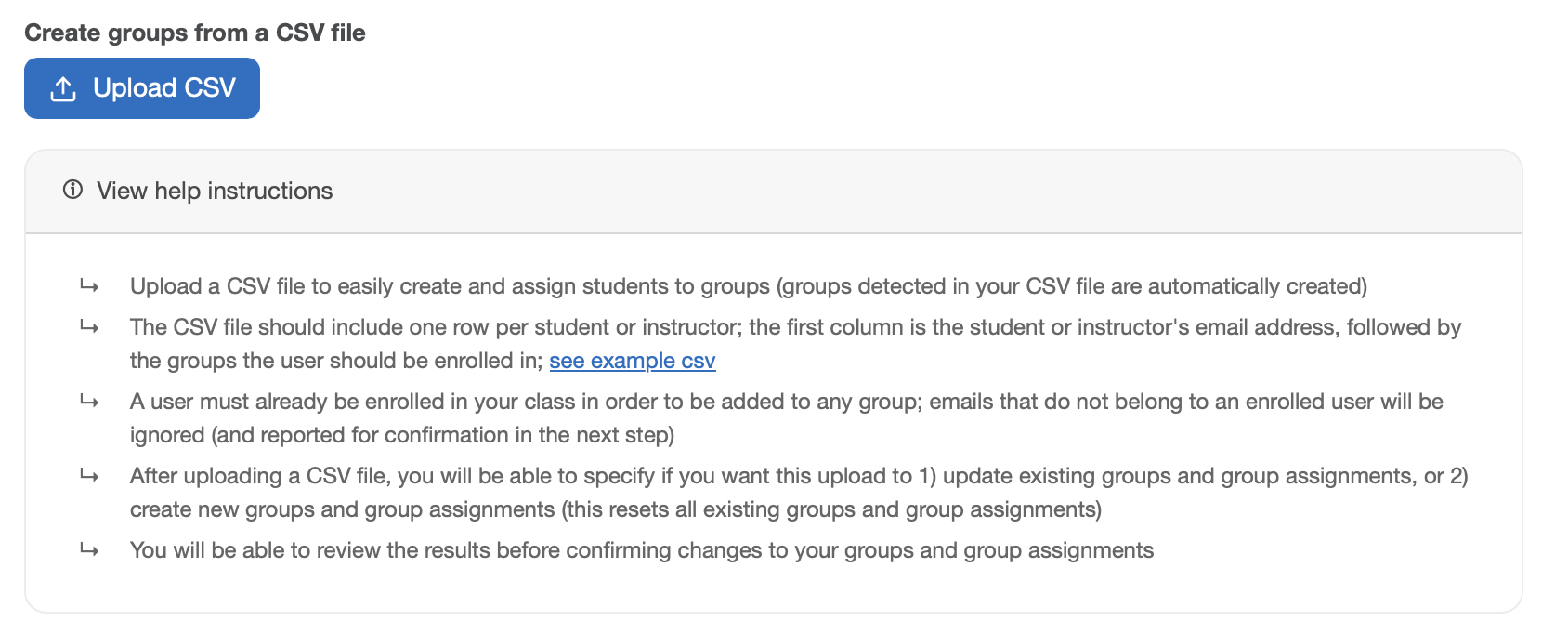Click the arrow bullet beside "Upload a CSV file to easily create"
This screenshot has height=634, width=1568.
pyautogui.click(x=89, y=286)
